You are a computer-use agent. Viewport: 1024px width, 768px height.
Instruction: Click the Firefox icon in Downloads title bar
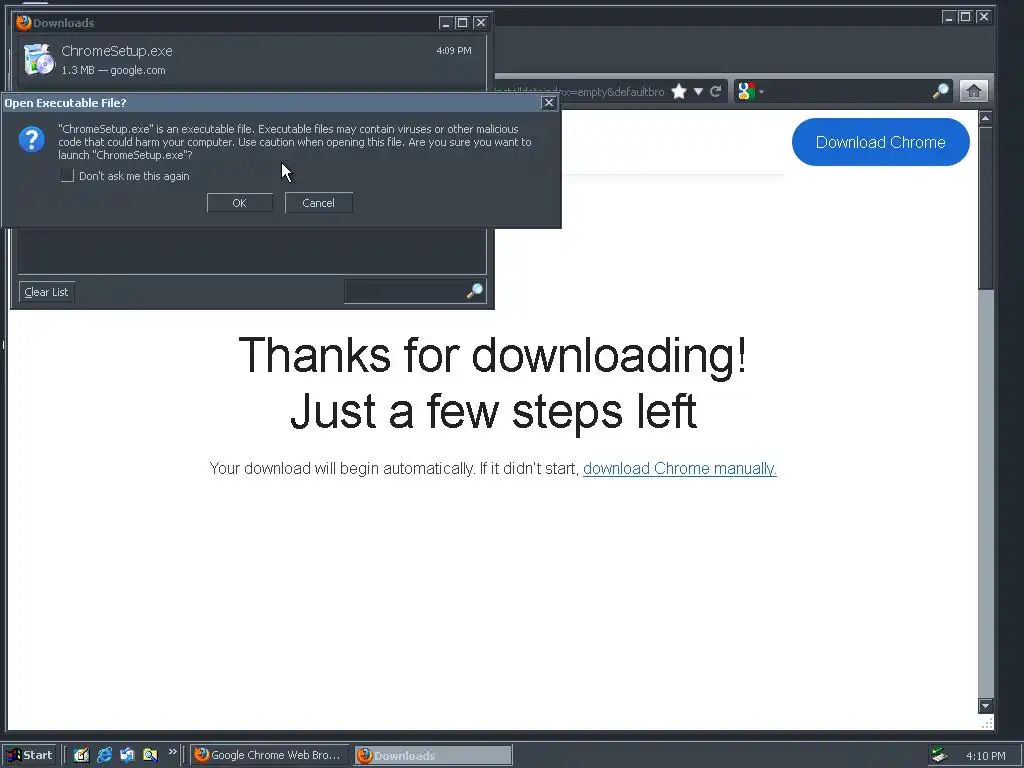point(24,22)
